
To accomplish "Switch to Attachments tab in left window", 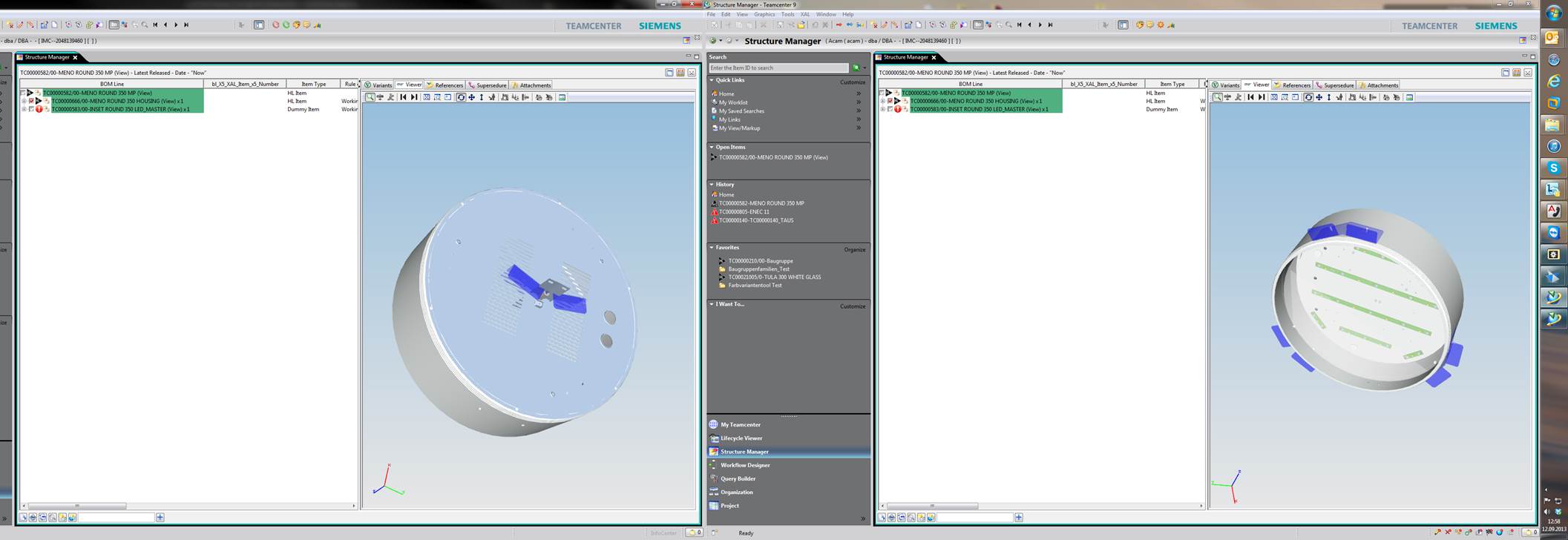I will click(x=531, y=85).
